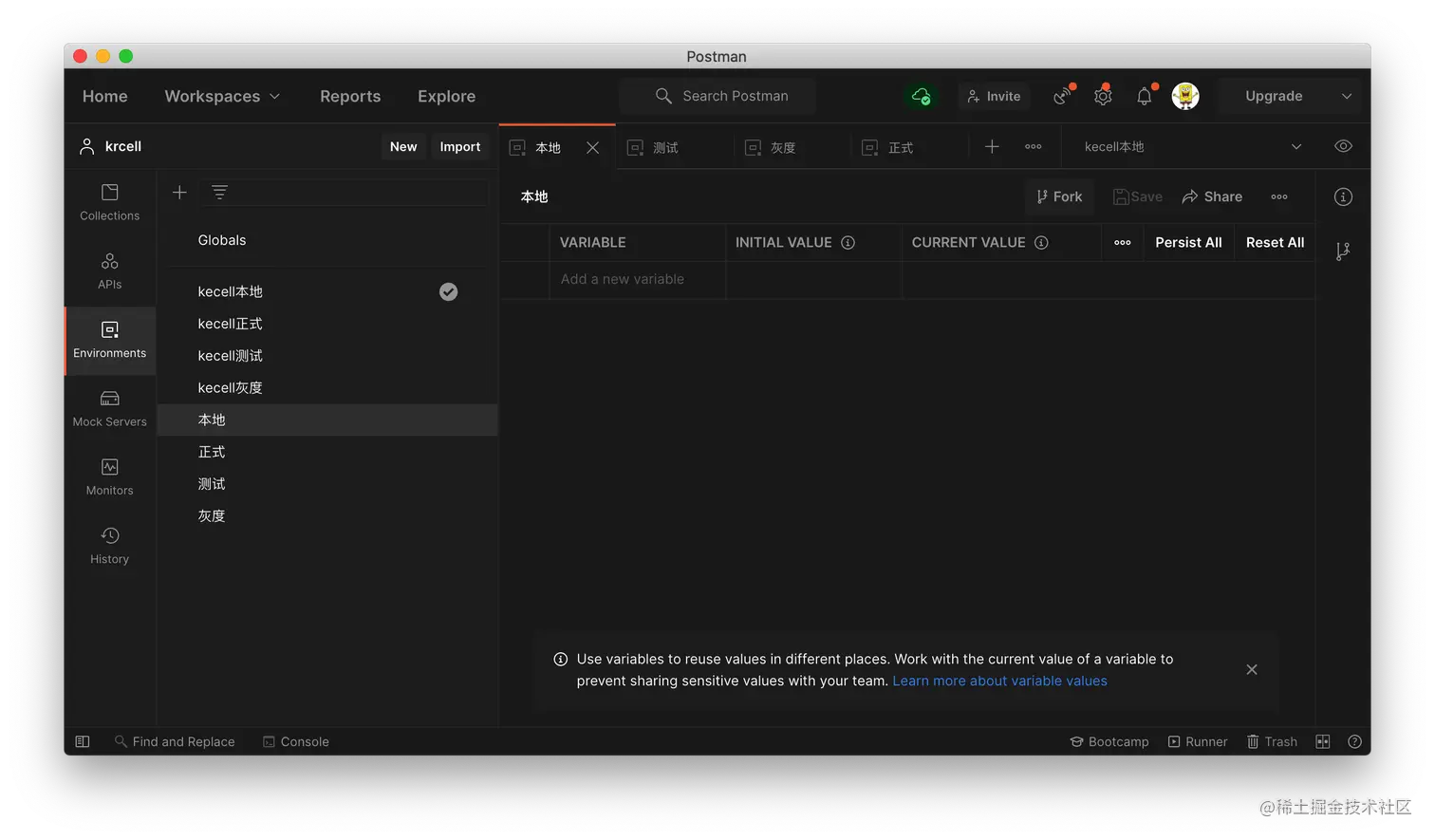Viewport: 1435px width, 840px height.
Task: Click the Search Postman field
Action: [x=717, y=96]
